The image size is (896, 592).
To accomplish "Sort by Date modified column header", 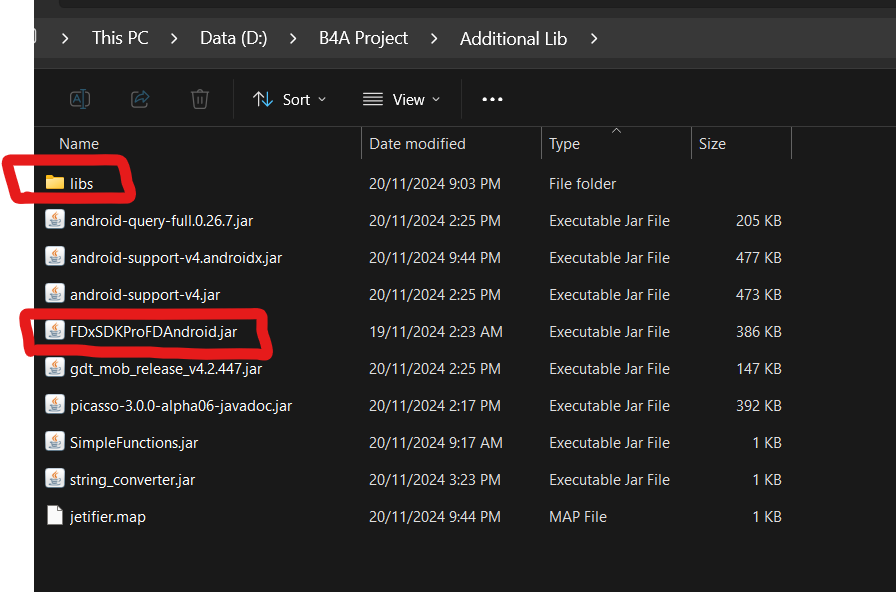I will coord(417,143).
